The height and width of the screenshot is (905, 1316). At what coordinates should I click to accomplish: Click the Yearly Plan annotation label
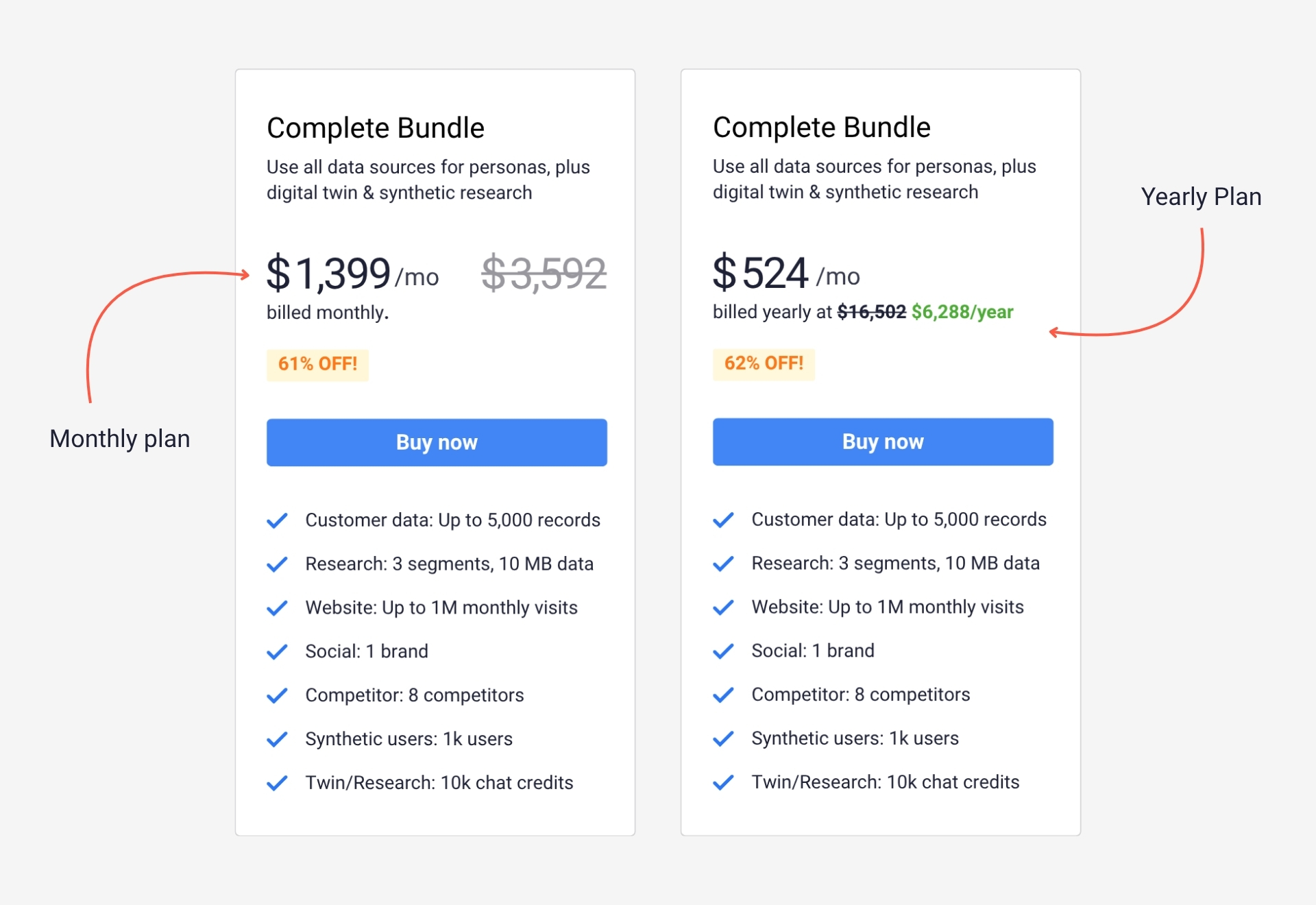coord(1201,197)
